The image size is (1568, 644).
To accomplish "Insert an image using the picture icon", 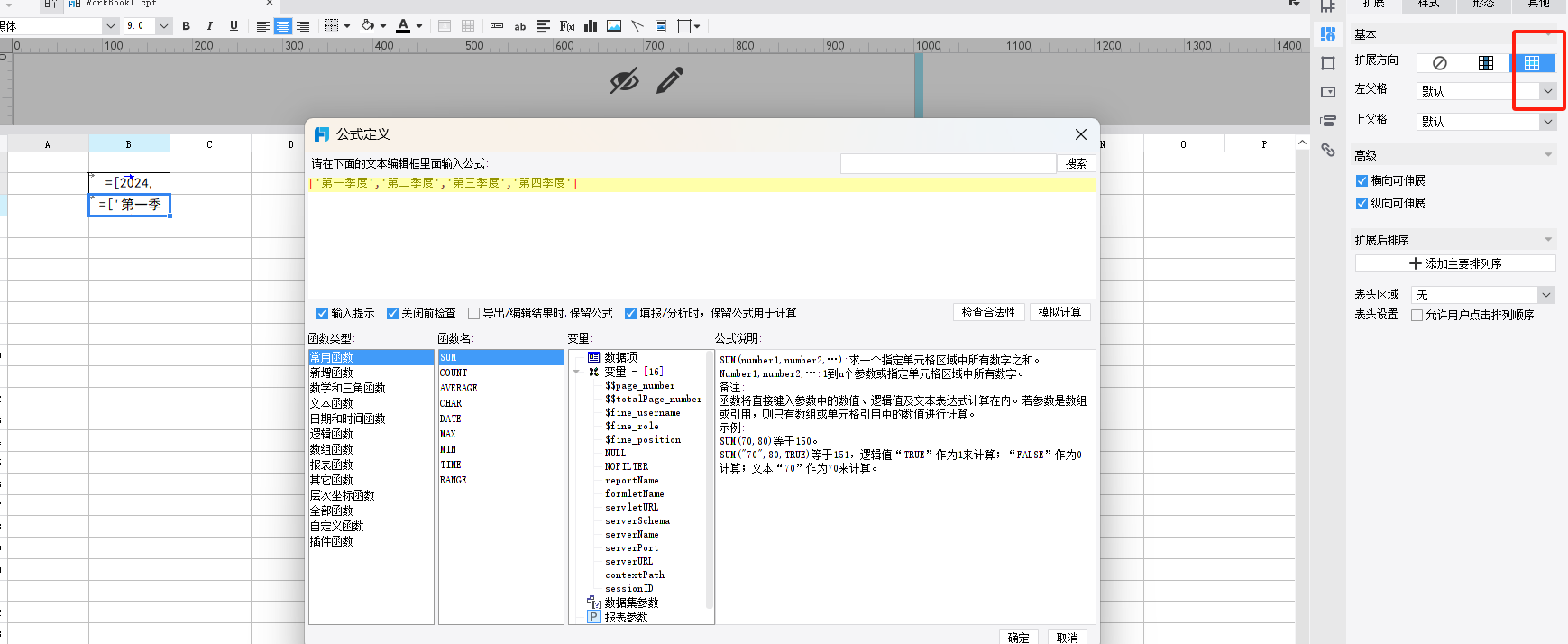I will point(614,26).
